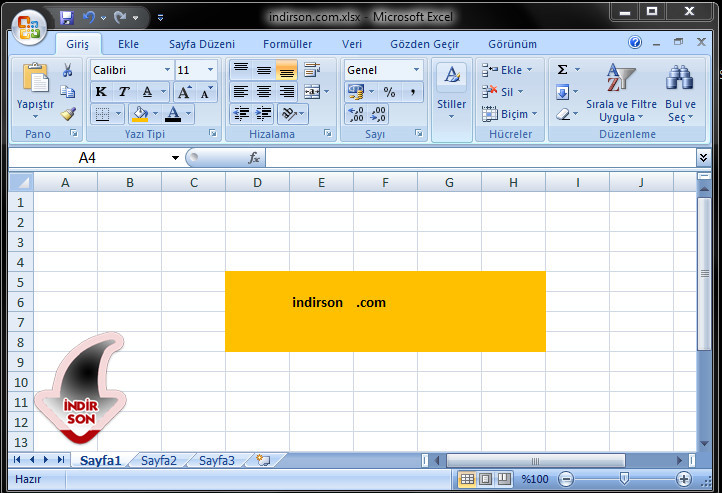Open the font size 11 dropdown
The height and width of the screenshot is (493, 722).
pos(210,70)
